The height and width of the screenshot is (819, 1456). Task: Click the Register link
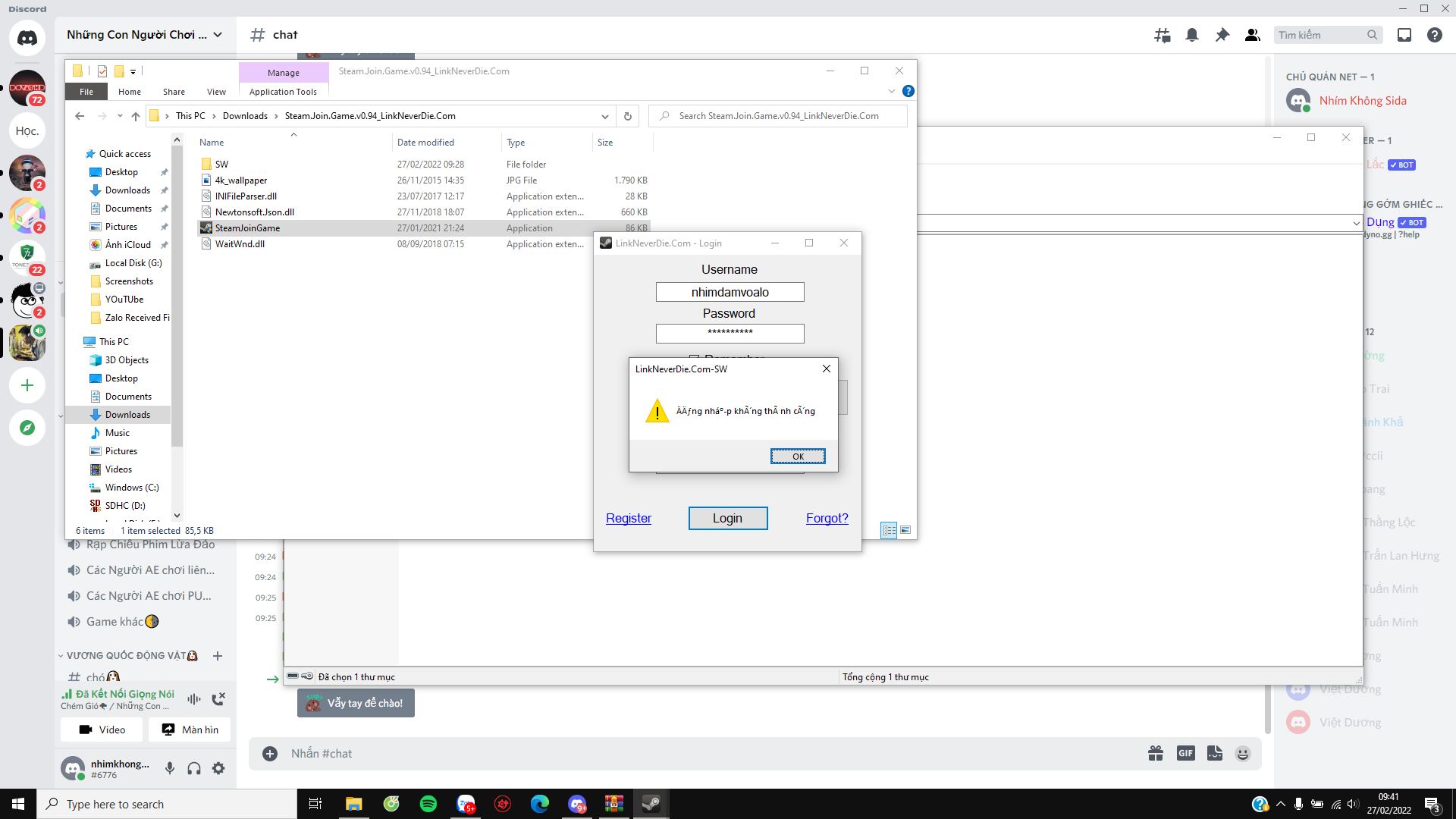click(628, 518)
